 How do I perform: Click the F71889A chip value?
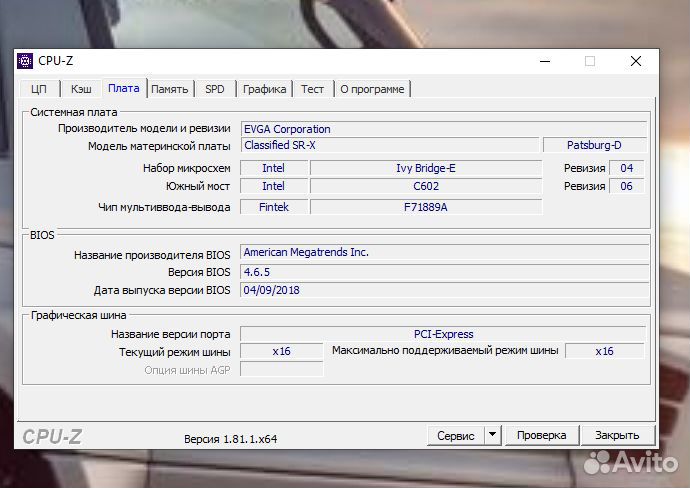click(426, 207)
